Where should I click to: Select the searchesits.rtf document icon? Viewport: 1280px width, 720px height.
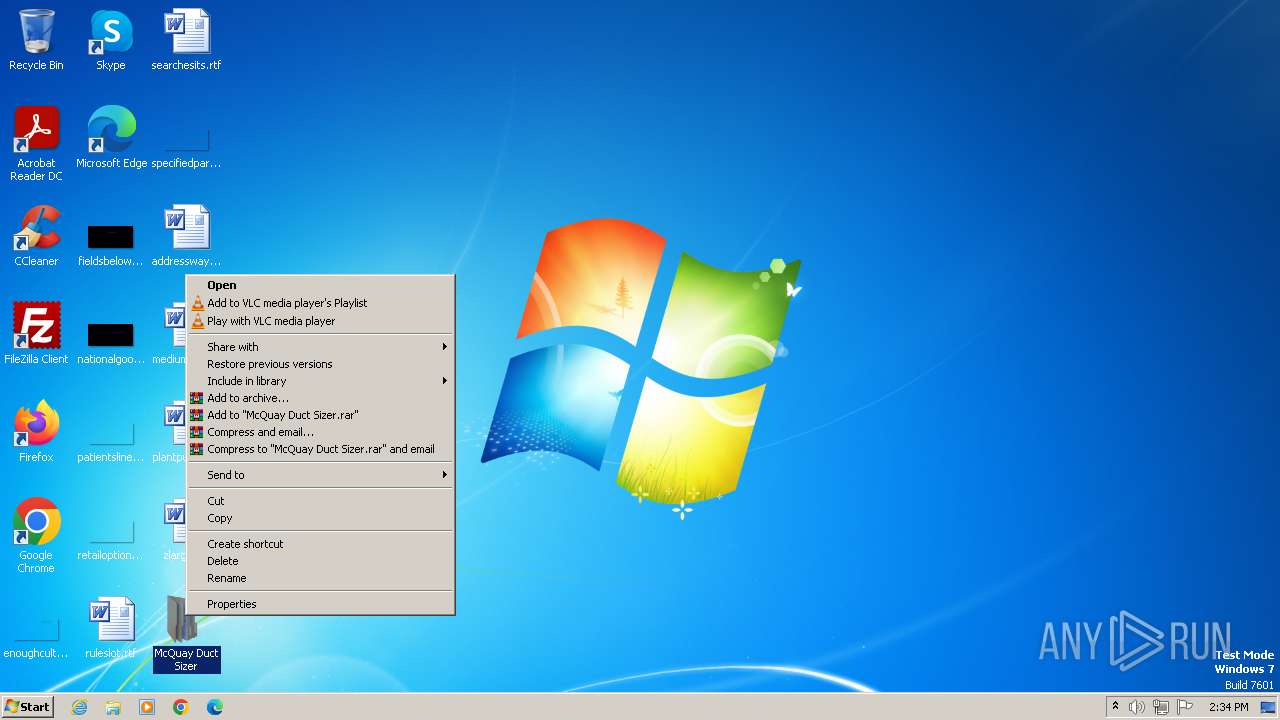(186, 40)
